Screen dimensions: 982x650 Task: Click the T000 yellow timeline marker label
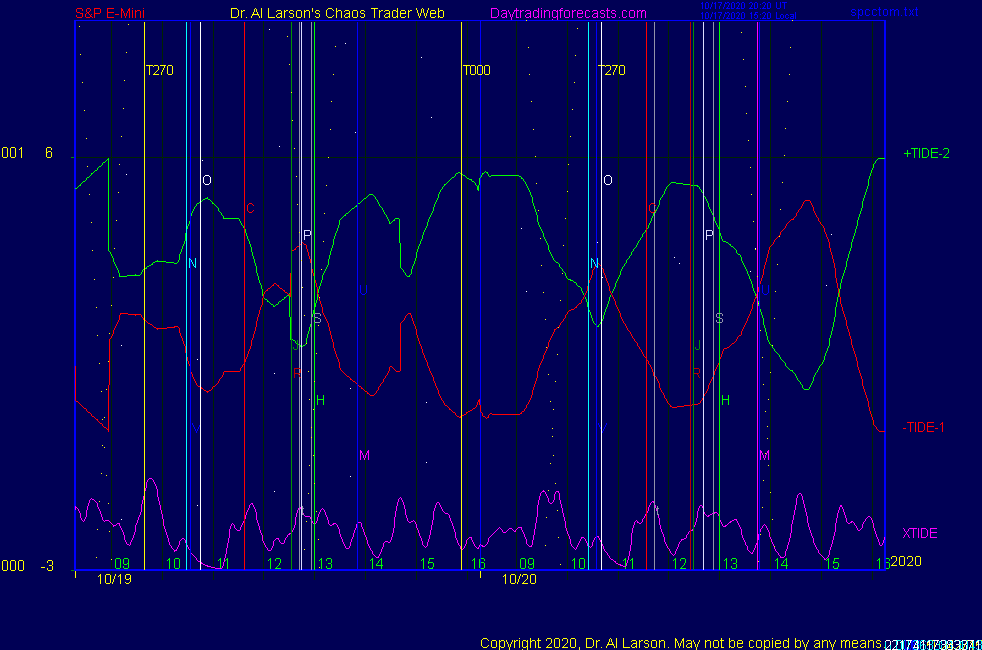point(476,71)
